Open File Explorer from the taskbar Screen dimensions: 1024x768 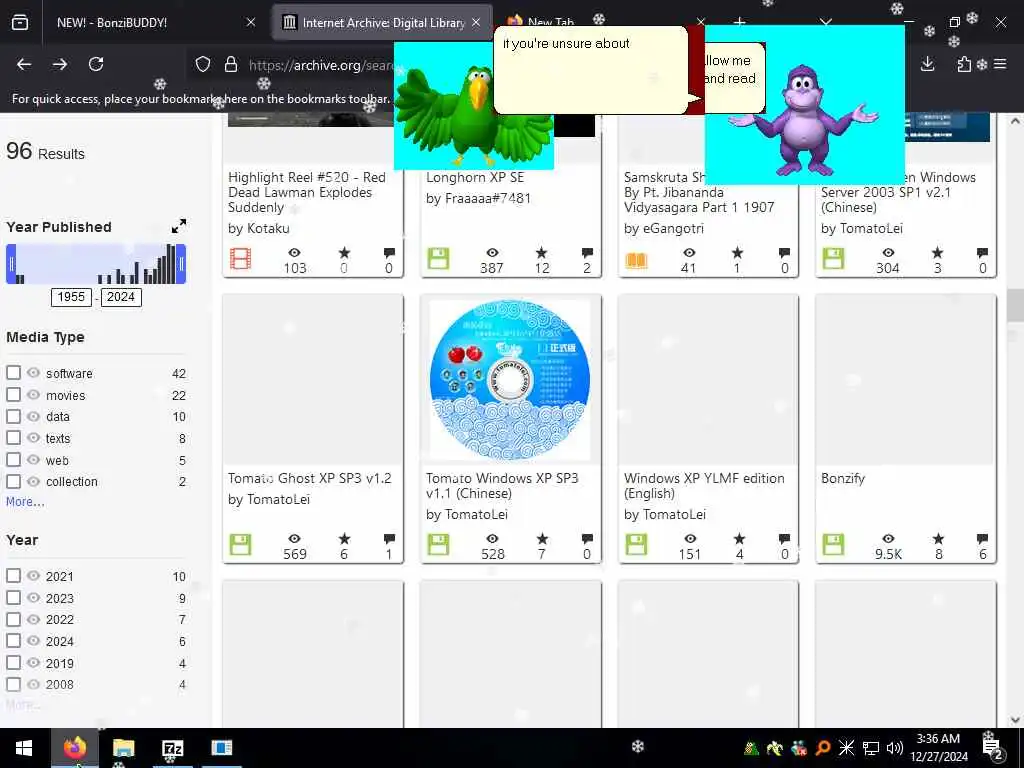click(123, 748)
